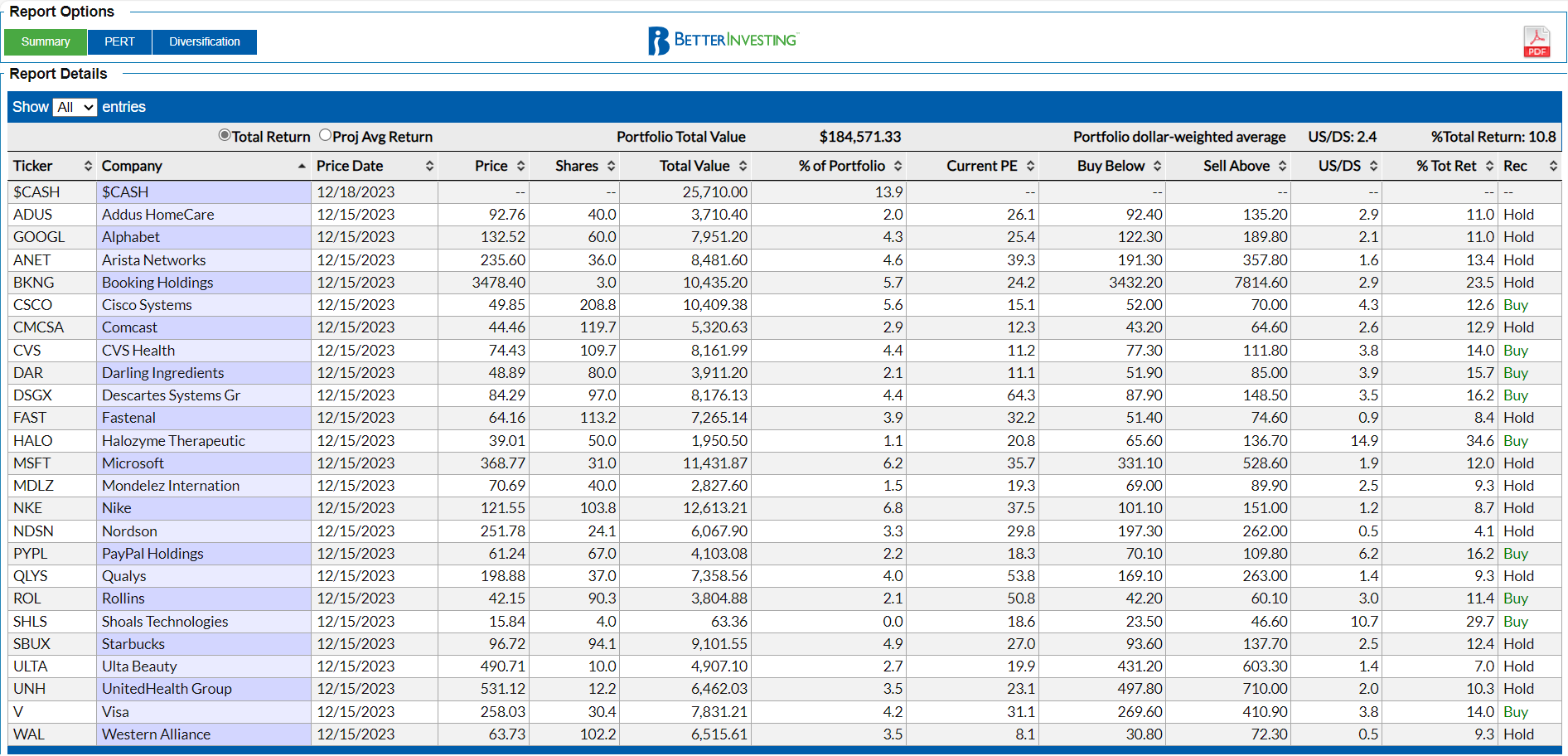Open the Qualys company link
Image resolution: width=1568 pixels, height=756 pixels.
click(x=123, y=576)
